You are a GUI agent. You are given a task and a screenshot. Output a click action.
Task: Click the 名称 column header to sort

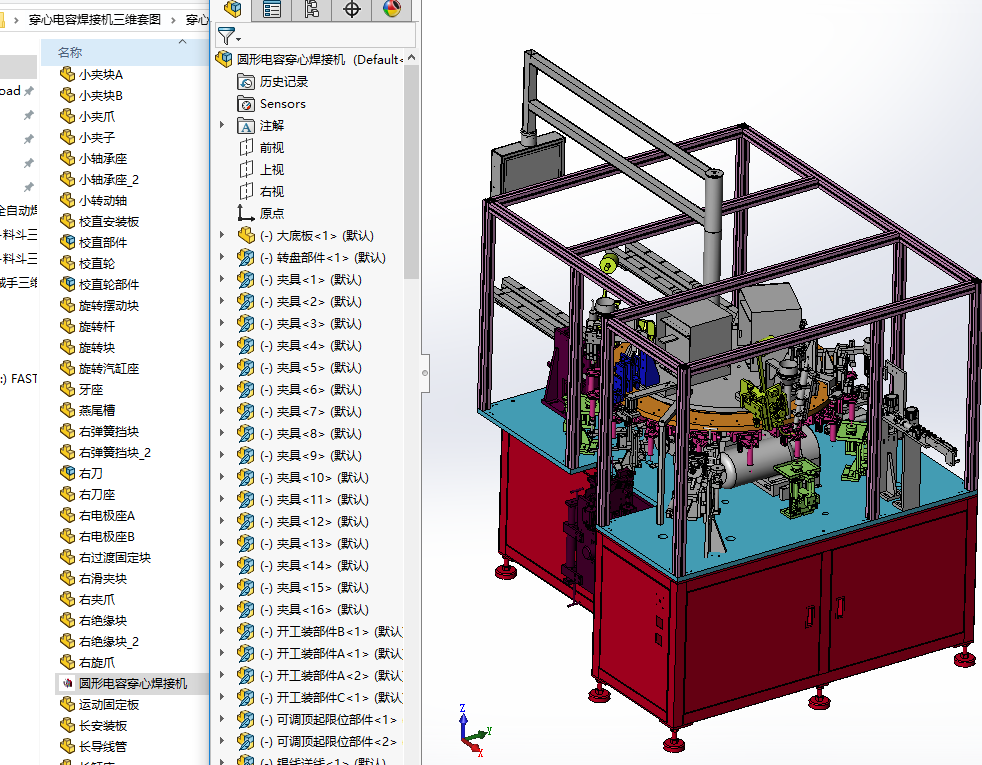click(x=70, y=52)
